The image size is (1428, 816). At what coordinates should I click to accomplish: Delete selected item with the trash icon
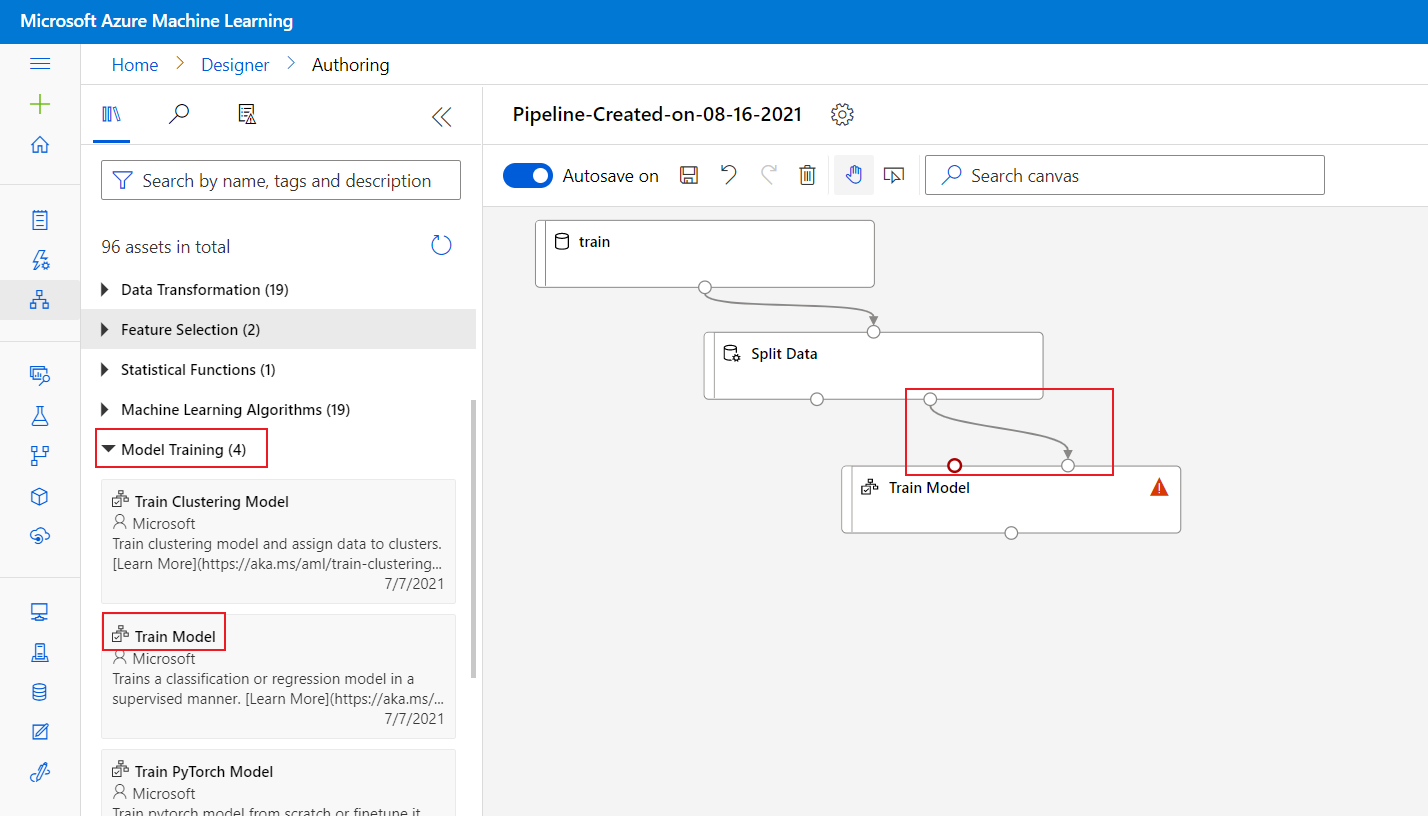pyautogui.click(x=808, y=175)
